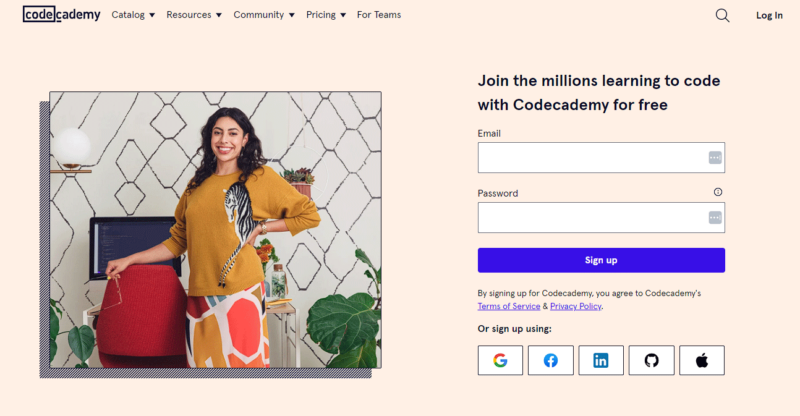Expand the Resources dropdown menu
800x416 pixels.
[x=194, y=15]
